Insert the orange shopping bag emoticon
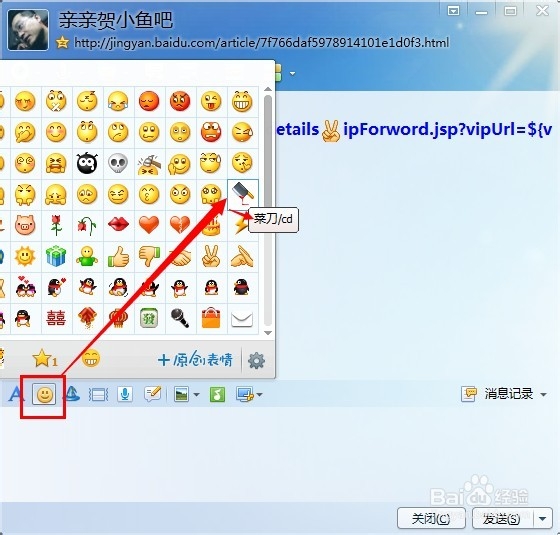560x535 pixels. click(211, 318)
